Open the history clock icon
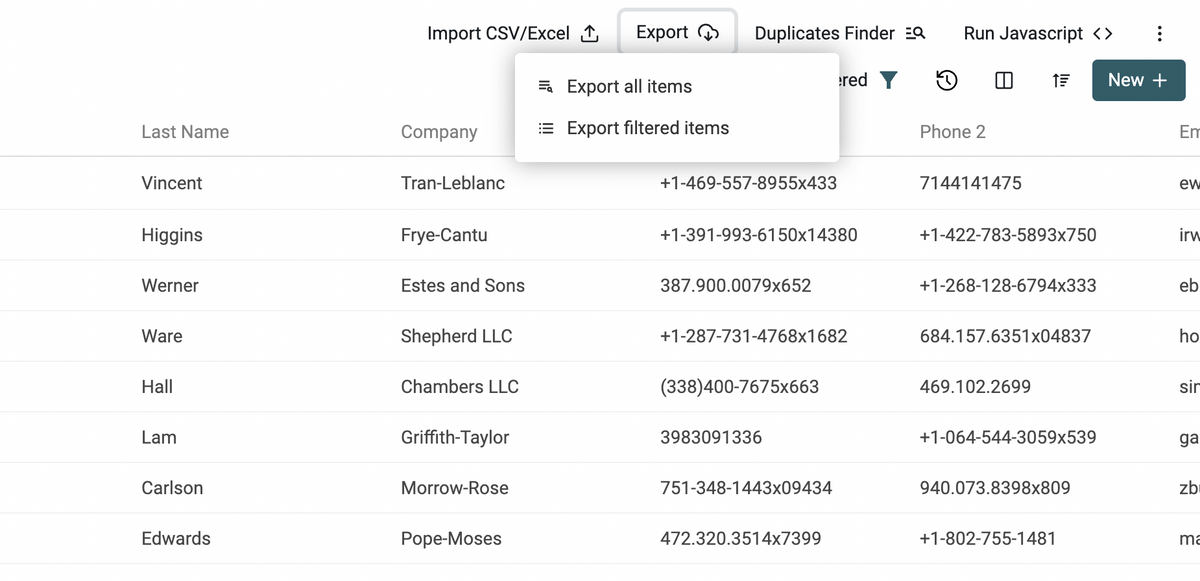 pyautogui.click(x=947, y=81)
